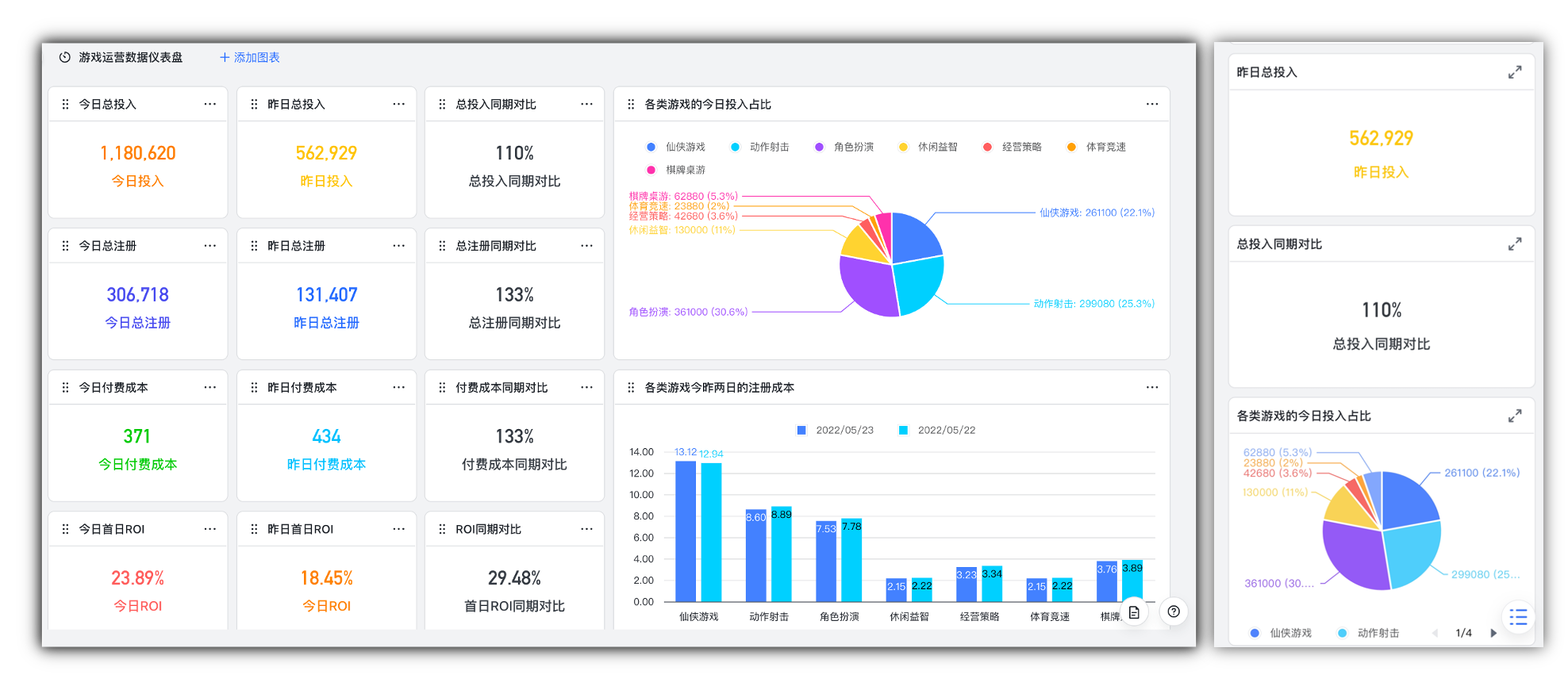Open more options on 昨日首日ROI card
The image size is (1568, 690).
398,529
